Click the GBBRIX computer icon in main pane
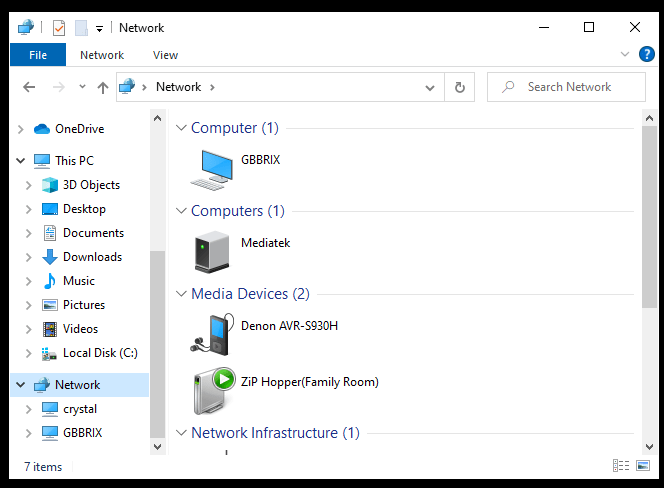664x488 pixels. click(212, 169)
